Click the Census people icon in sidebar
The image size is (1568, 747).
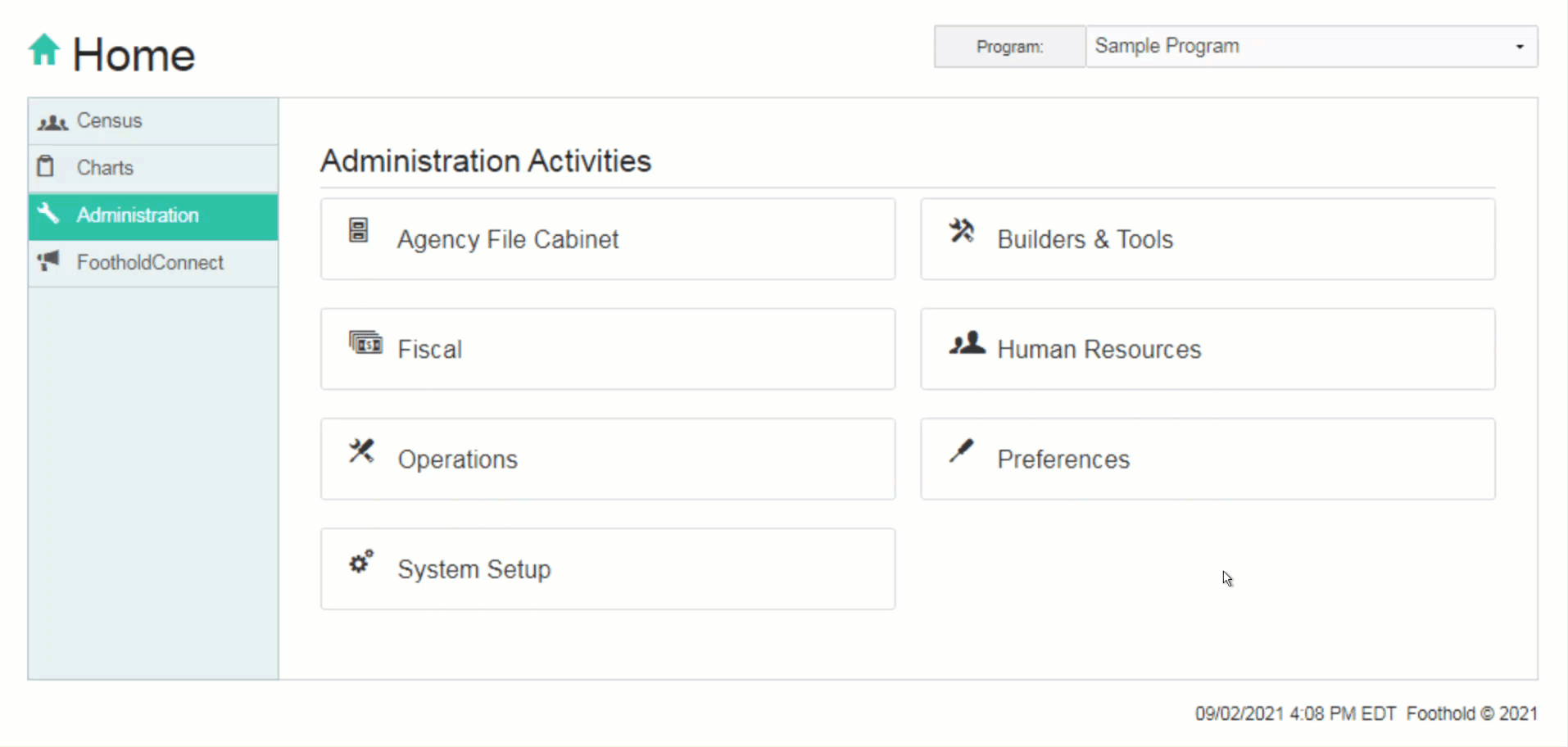click(x=52, y=122)
